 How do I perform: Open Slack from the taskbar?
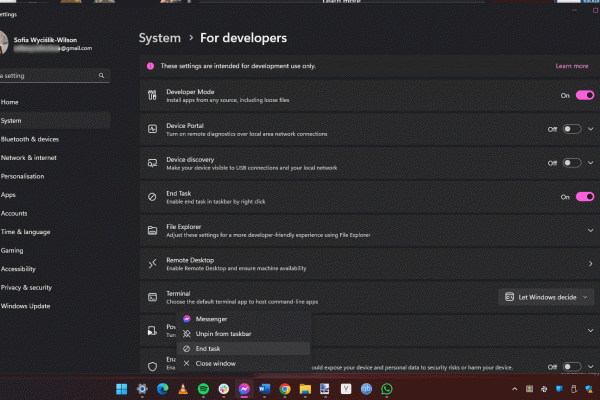click(224, 389)
